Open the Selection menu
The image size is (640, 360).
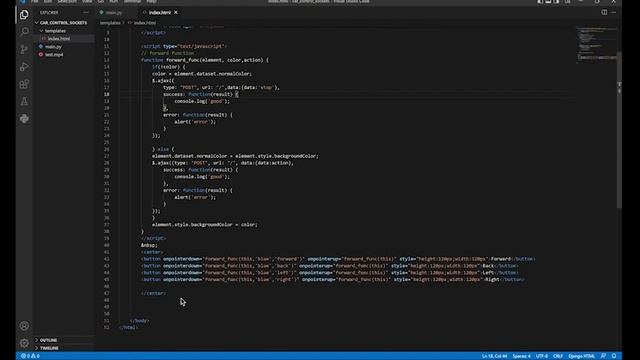coord(67,2)
